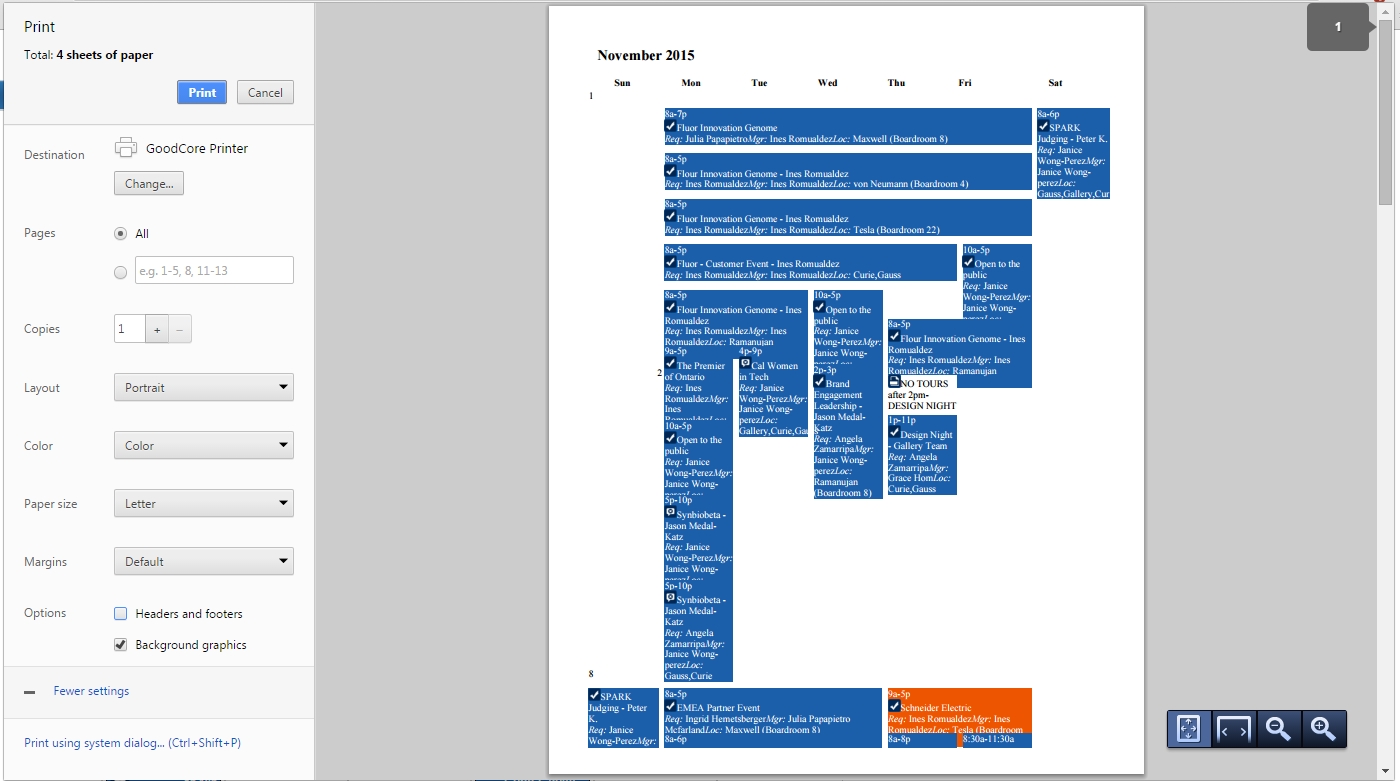The image size is (1400, 781).
Task: Expand the Paper size dropdown showing Letter
Action: pyautogui.click(x=204, y=503)
